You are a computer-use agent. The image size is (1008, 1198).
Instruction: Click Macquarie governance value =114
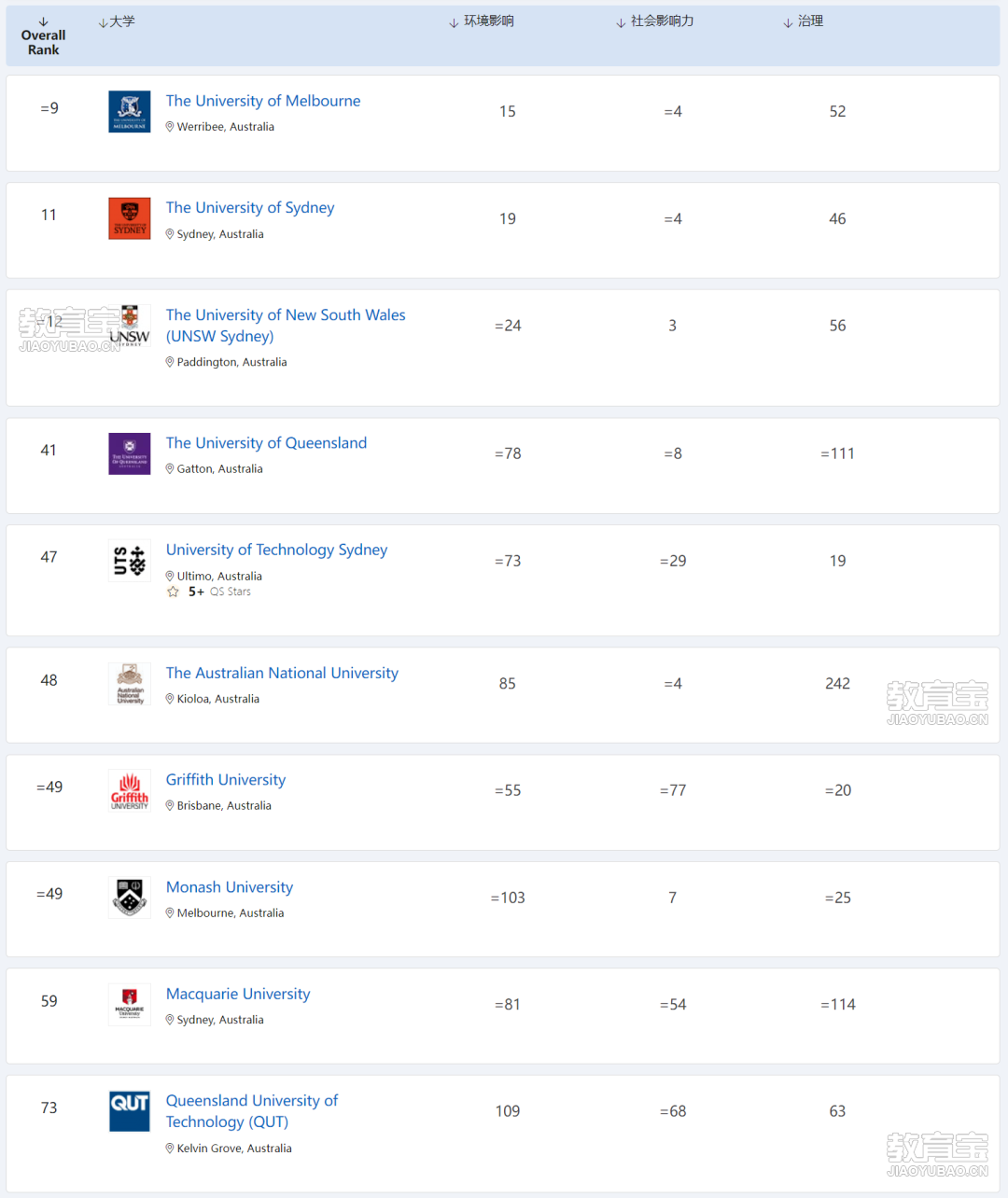[x=838, y=1005]
